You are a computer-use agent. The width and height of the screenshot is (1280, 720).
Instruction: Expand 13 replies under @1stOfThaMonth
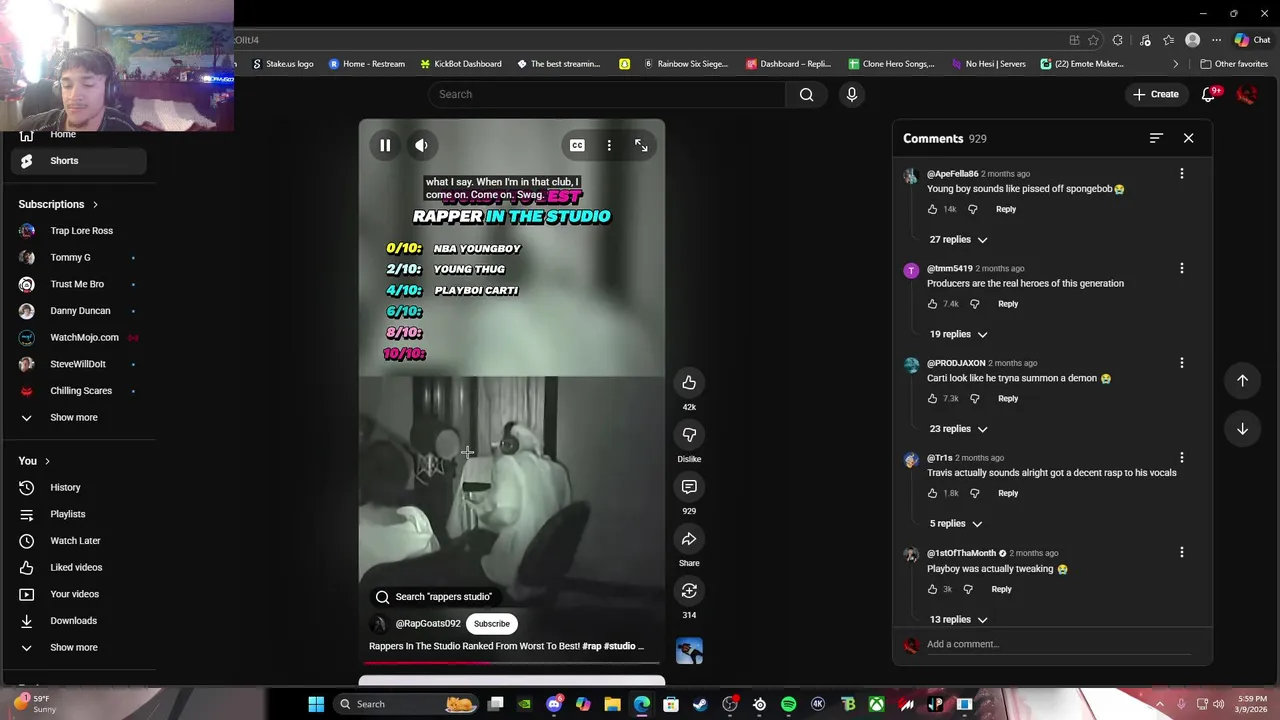coord(958,619)
